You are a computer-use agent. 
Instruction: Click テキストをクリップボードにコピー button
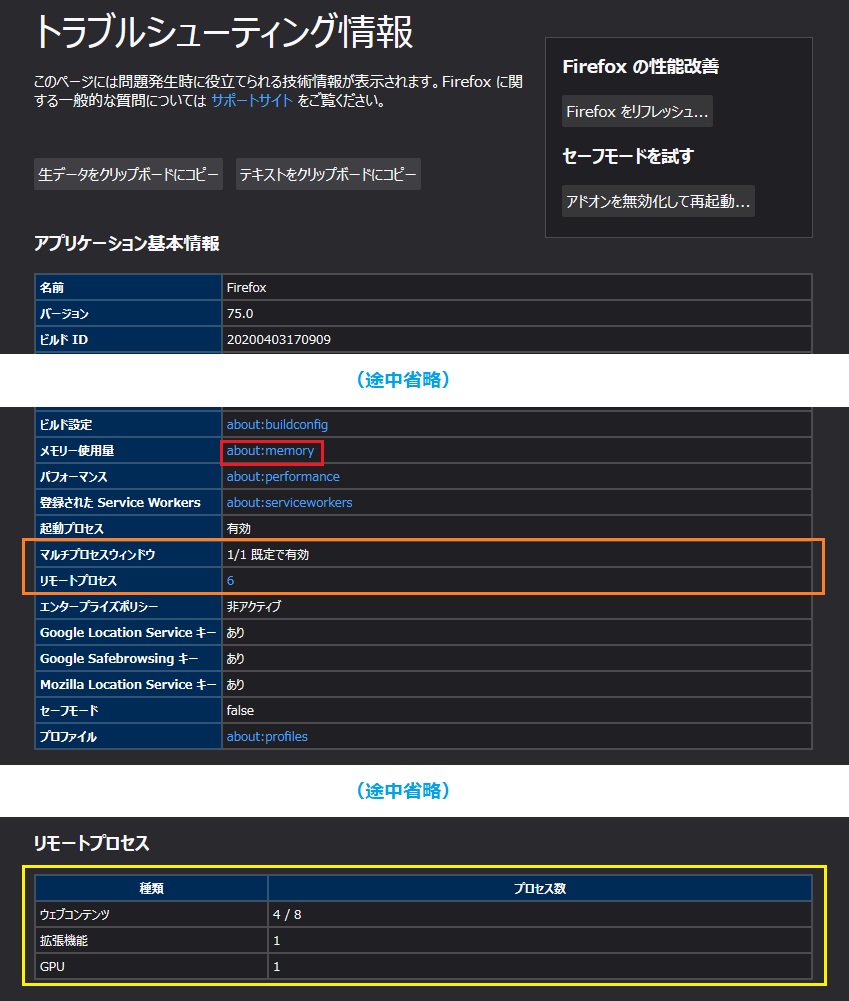coord(328,174)
